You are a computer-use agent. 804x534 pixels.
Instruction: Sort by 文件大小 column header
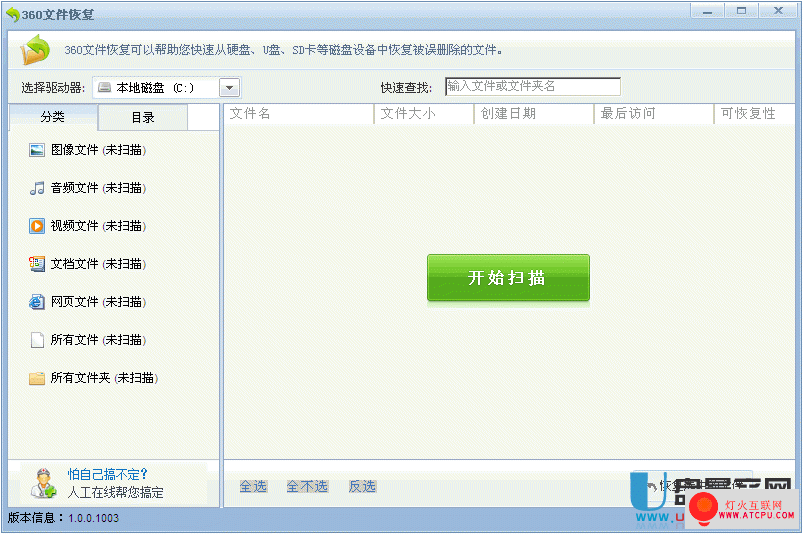(425, 114)
